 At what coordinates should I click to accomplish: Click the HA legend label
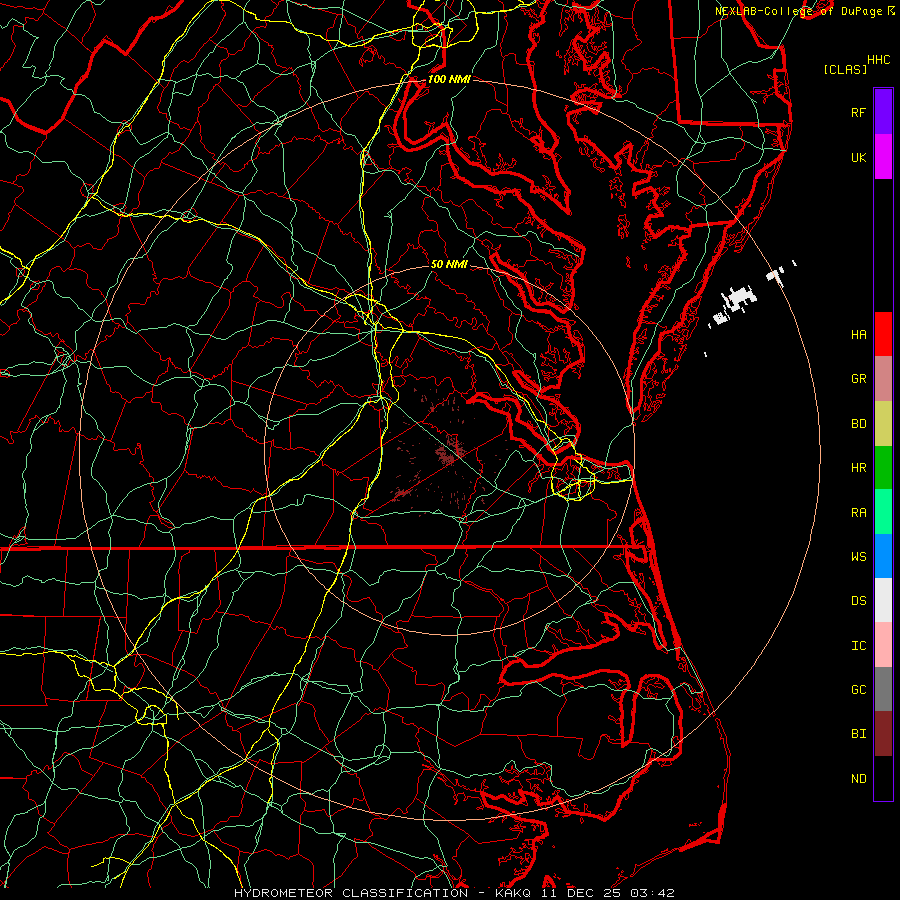[x=858, y=334]
